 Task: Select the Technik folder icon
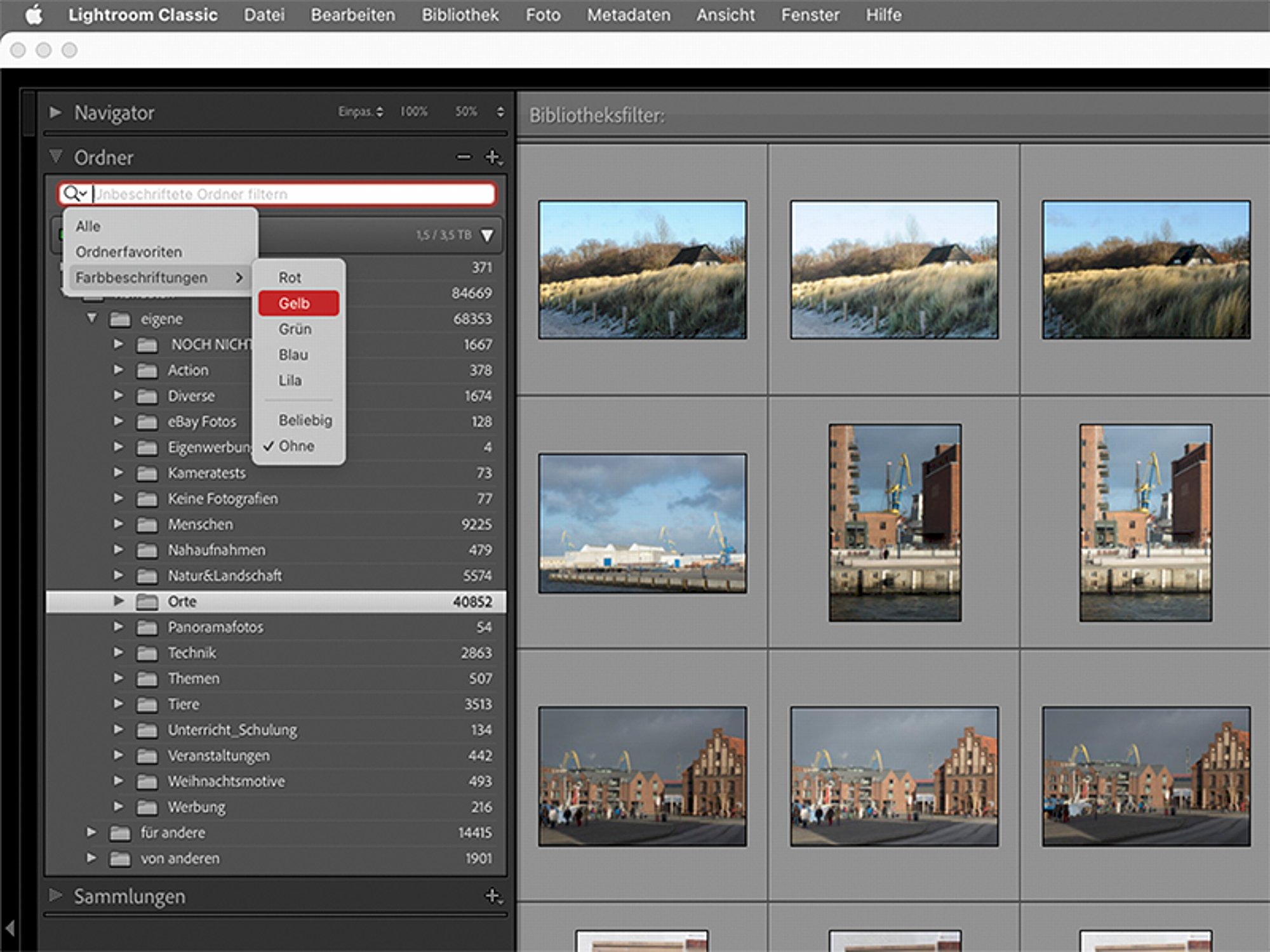147,653
